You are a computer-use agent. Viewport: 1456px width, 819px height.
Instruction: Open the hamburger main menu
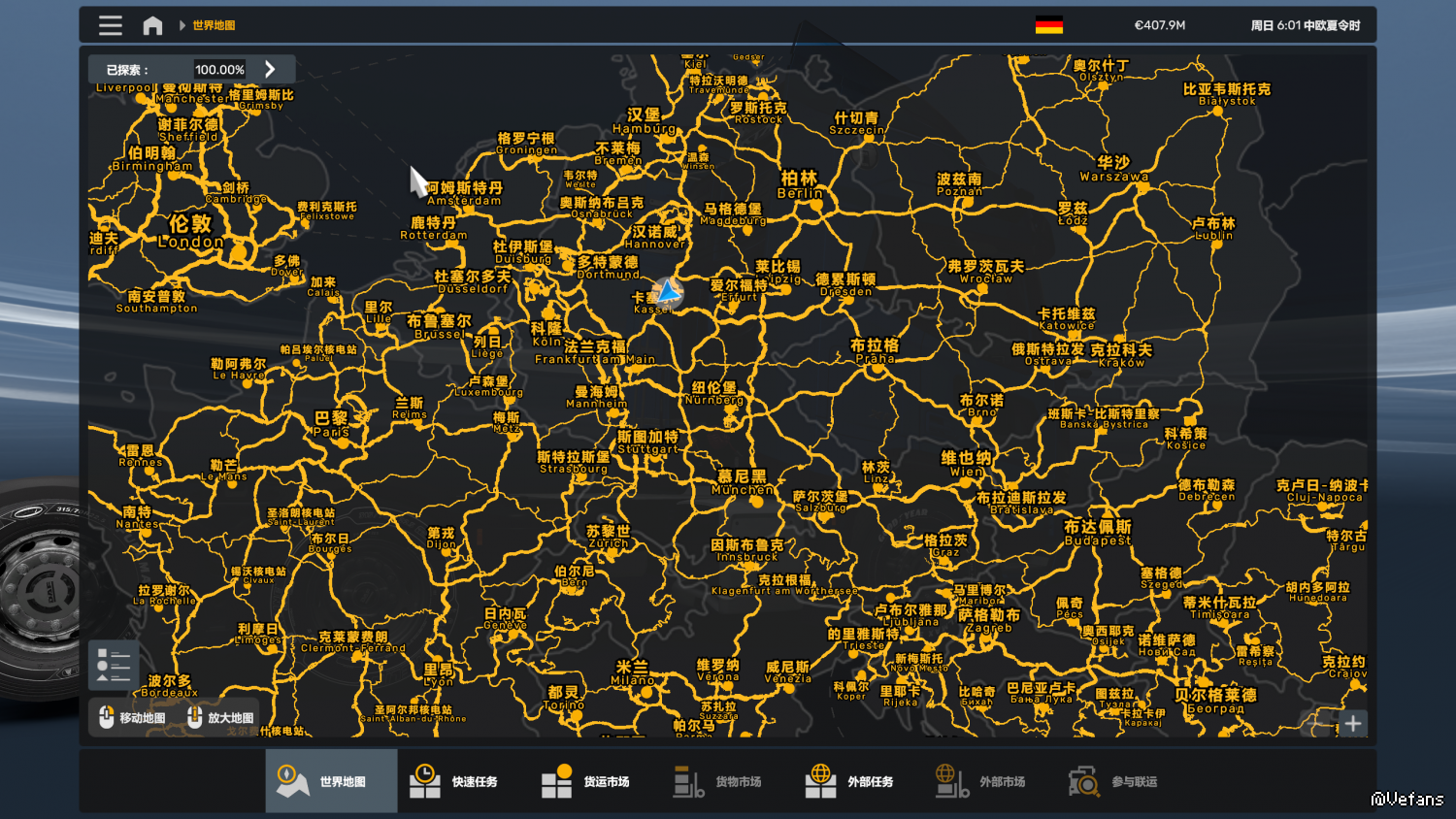pos(111,25)
